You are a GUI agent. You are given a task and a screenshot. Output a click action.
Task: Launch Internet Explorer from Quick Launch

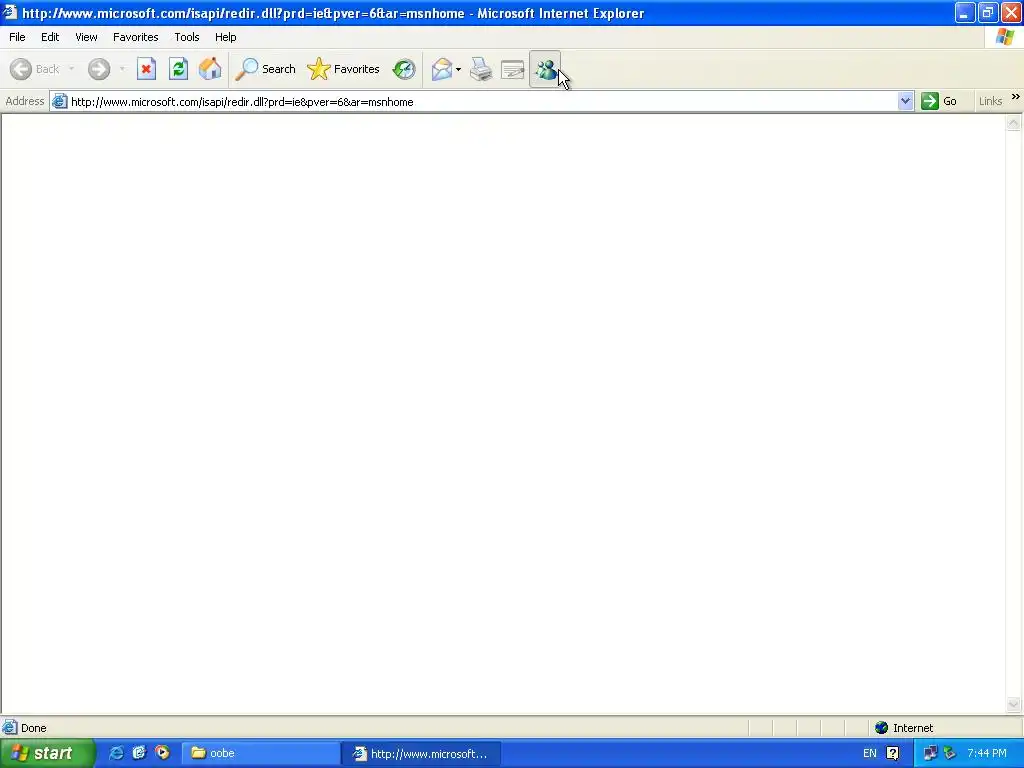tap(116, 753)
